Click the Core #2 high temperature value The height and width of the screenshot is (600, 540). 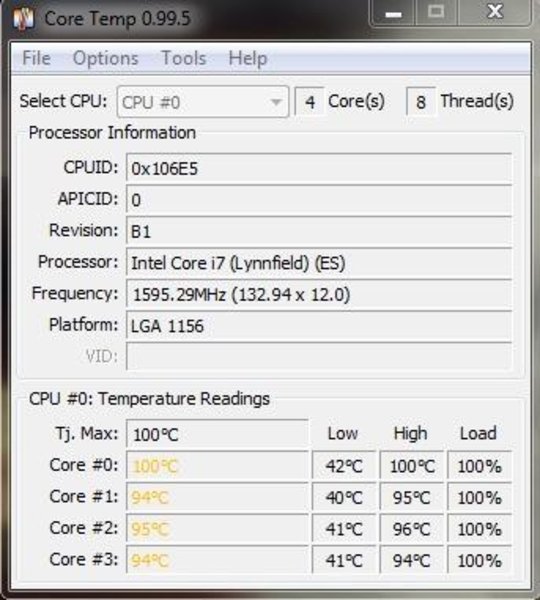tap(412, 529)
